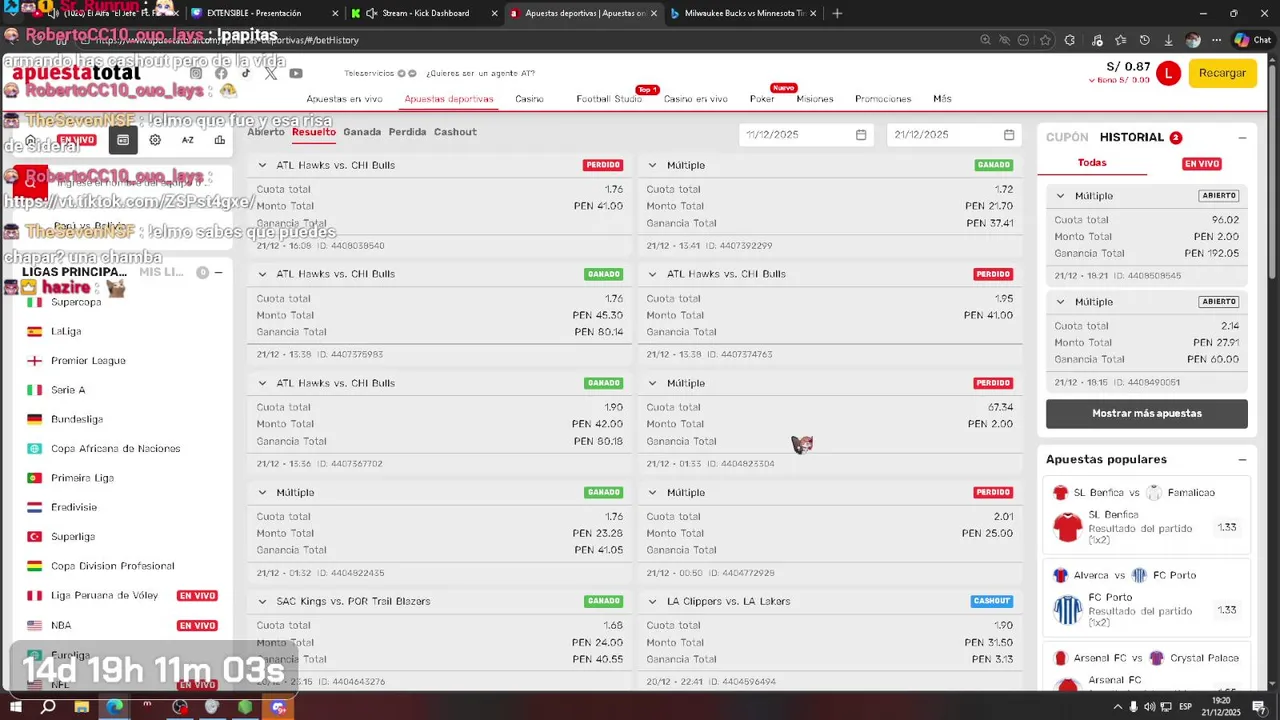Open the statistics bar-chart icon
The height and width of the screenshot is (720, 1280).
pos(219,140)
